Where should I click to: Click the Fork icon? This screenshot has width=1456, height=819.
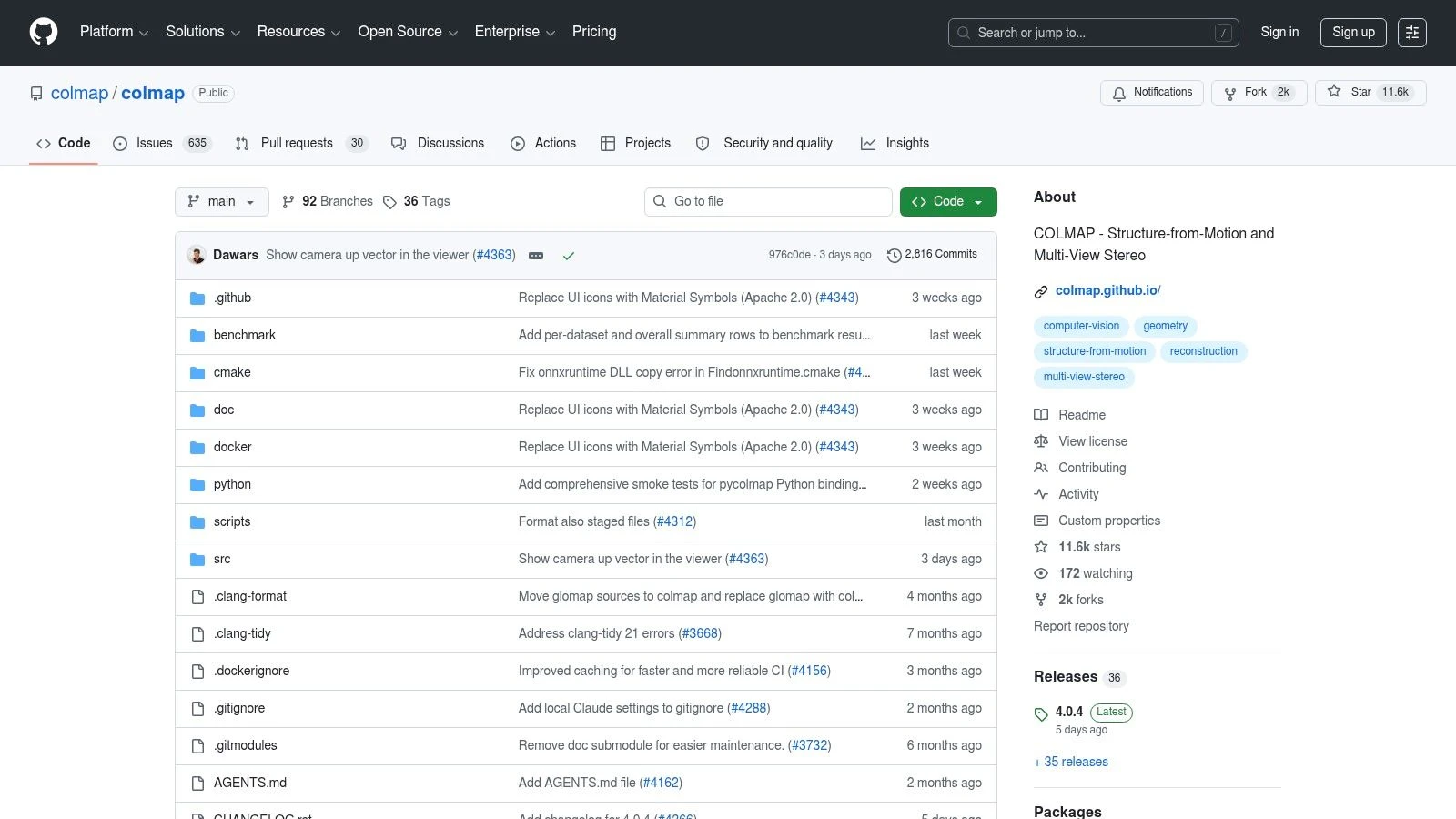[x=1230, y=94]
